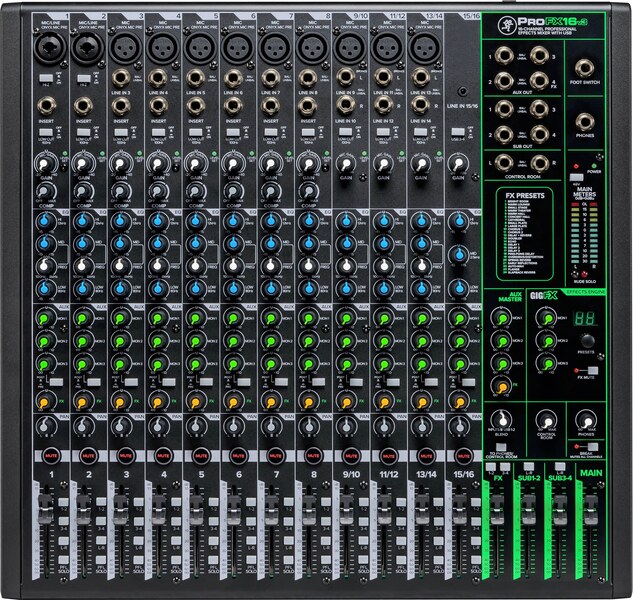
Task: Toggle the 48V phantom power switch
Action: 576,177
